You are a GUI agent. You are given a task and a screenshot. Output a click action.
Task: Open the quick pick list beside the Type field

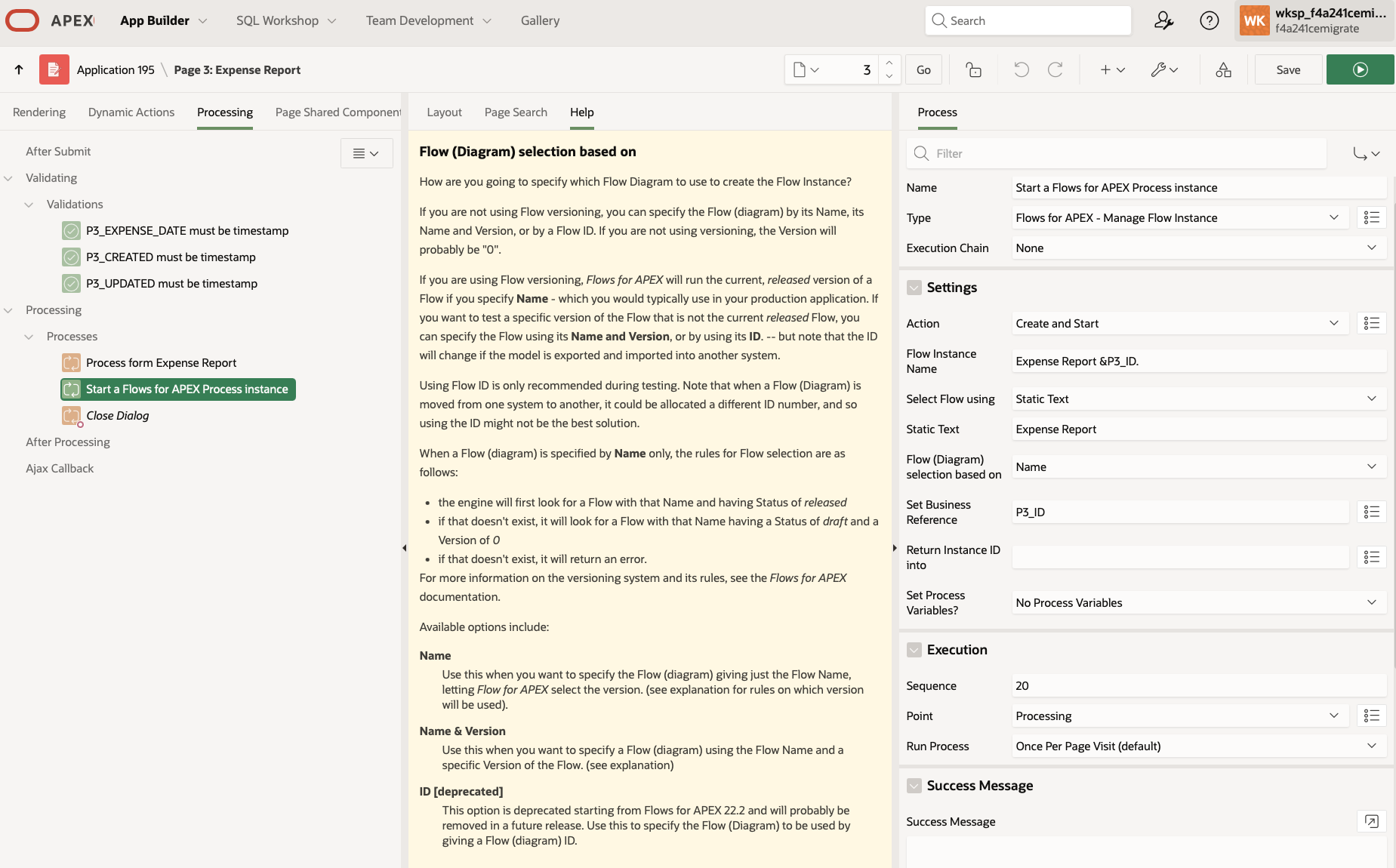(1373, 217)
